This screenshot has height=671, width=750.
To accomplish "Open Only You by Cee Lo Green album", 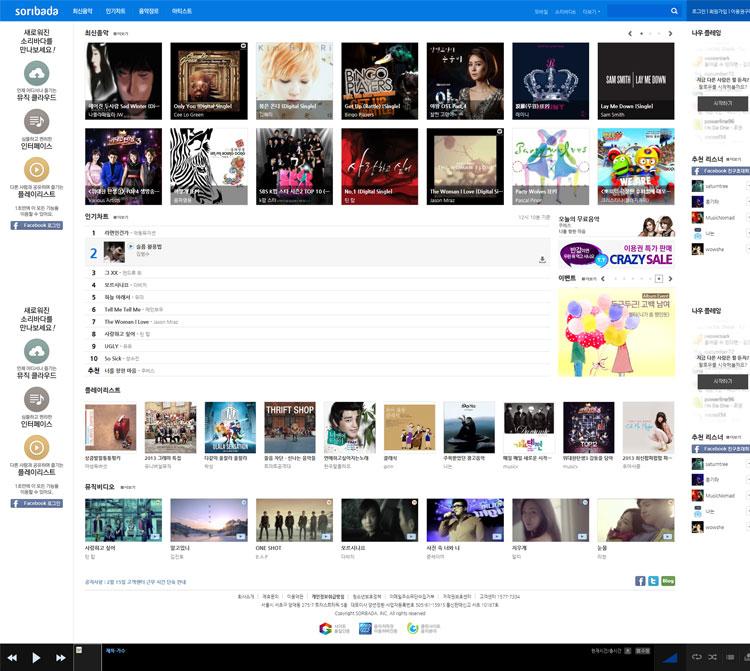I will 209,81.
